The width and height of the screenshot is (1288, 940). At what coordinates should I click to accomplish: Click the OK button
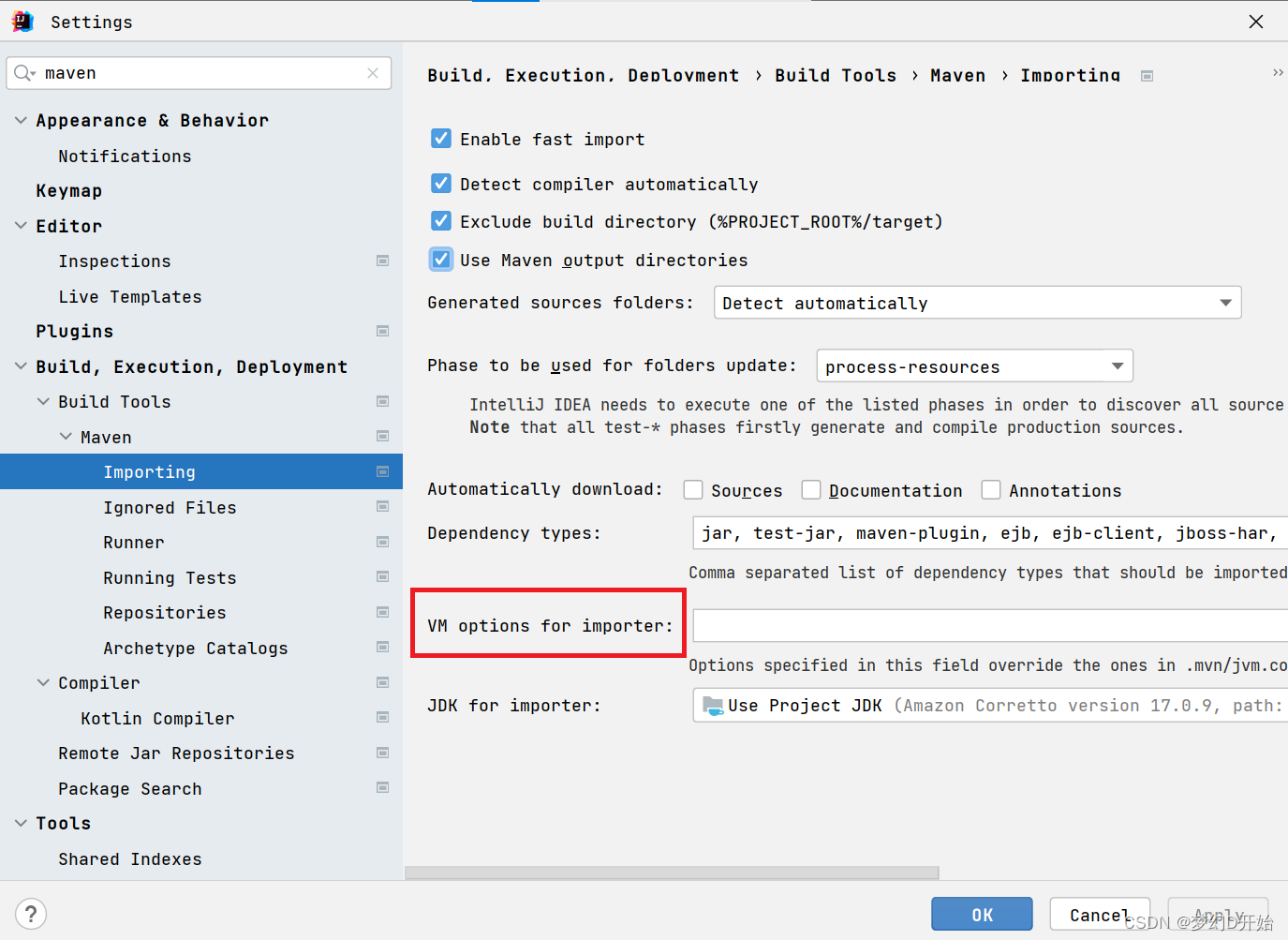pos(982,915)
